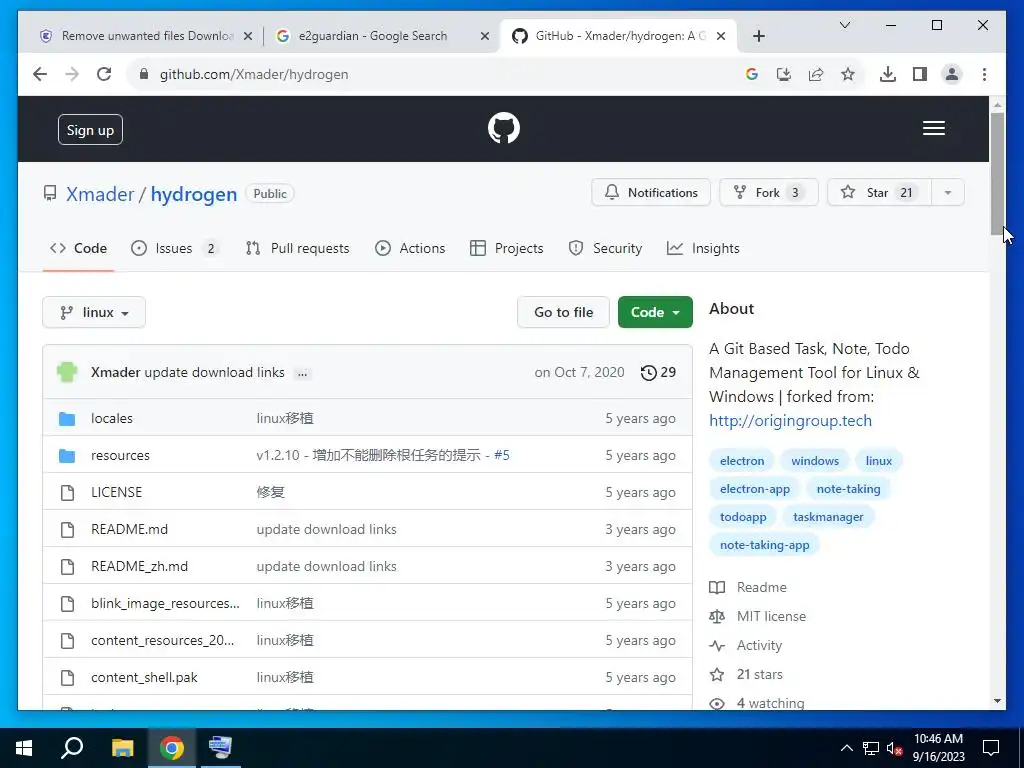Click the note-taking-app topic tag

click(764, 545)
